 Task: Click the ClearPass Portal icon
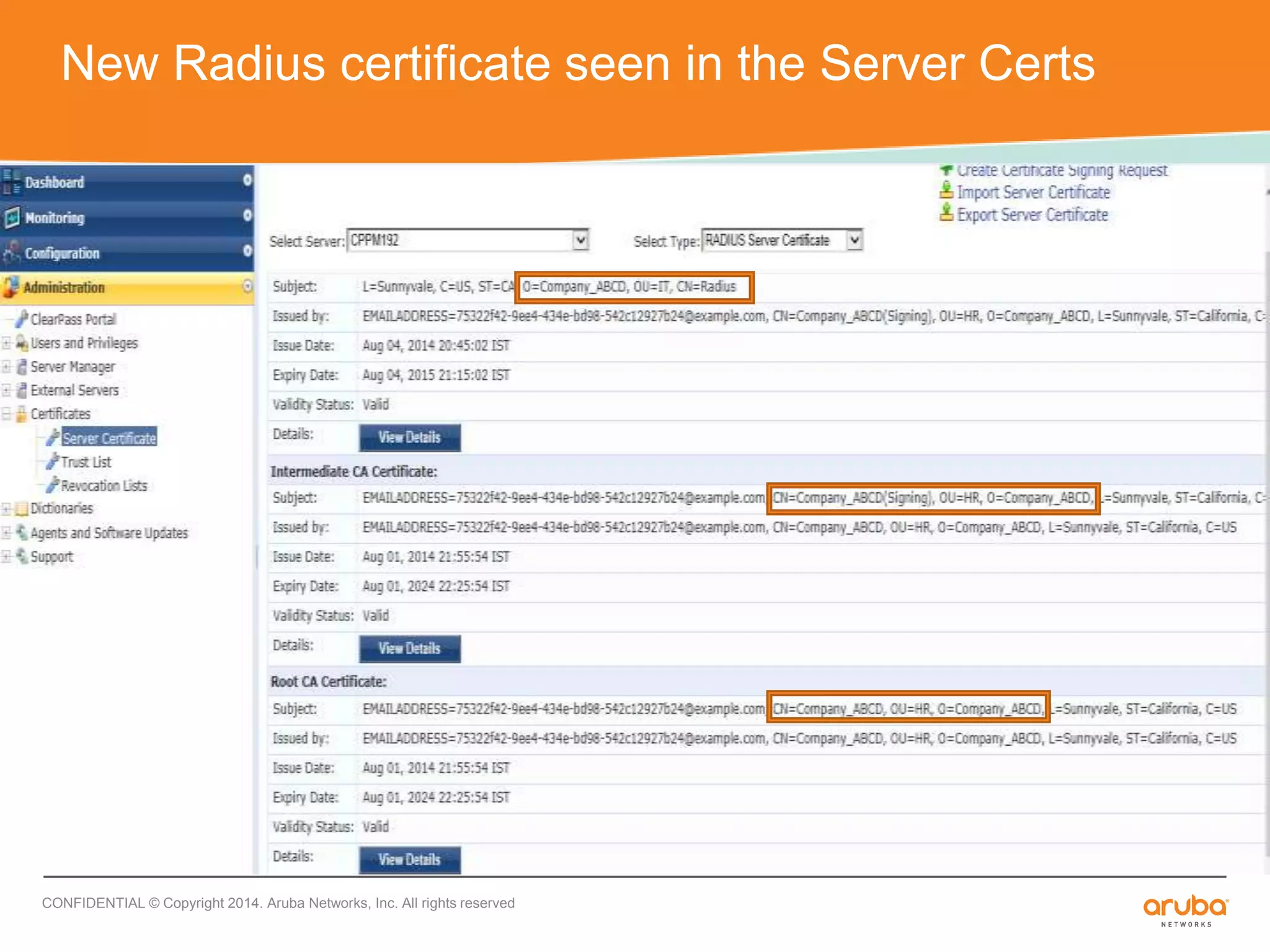tap(22, 319)
